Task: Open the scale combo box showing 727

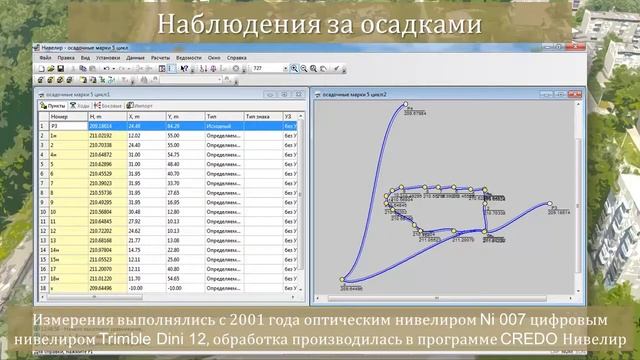Action: (x=270, y=69)
